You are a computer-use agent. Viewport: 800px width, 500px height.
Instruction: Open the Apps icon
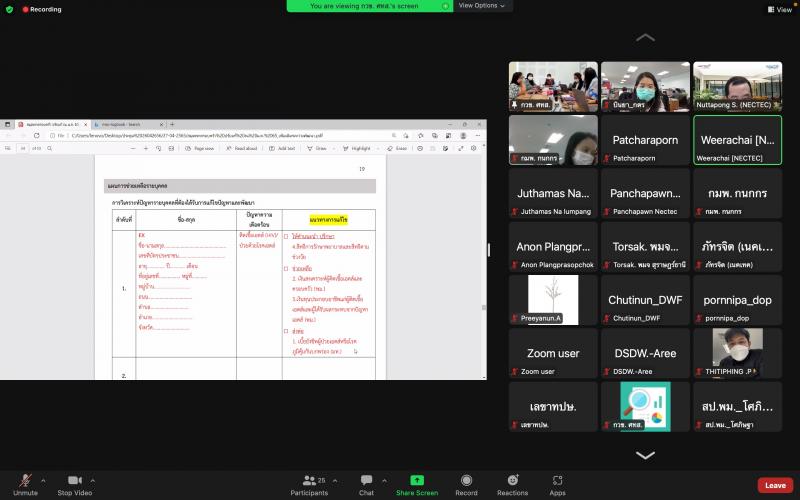tap(557, 480)
